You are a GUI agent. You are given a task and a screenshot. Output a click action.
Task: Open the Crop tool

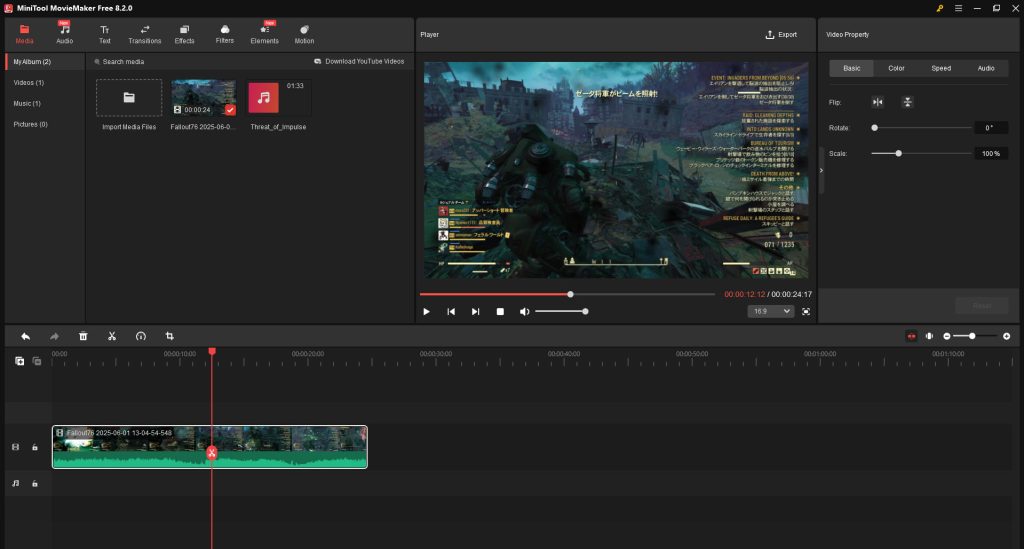point(169,336)
